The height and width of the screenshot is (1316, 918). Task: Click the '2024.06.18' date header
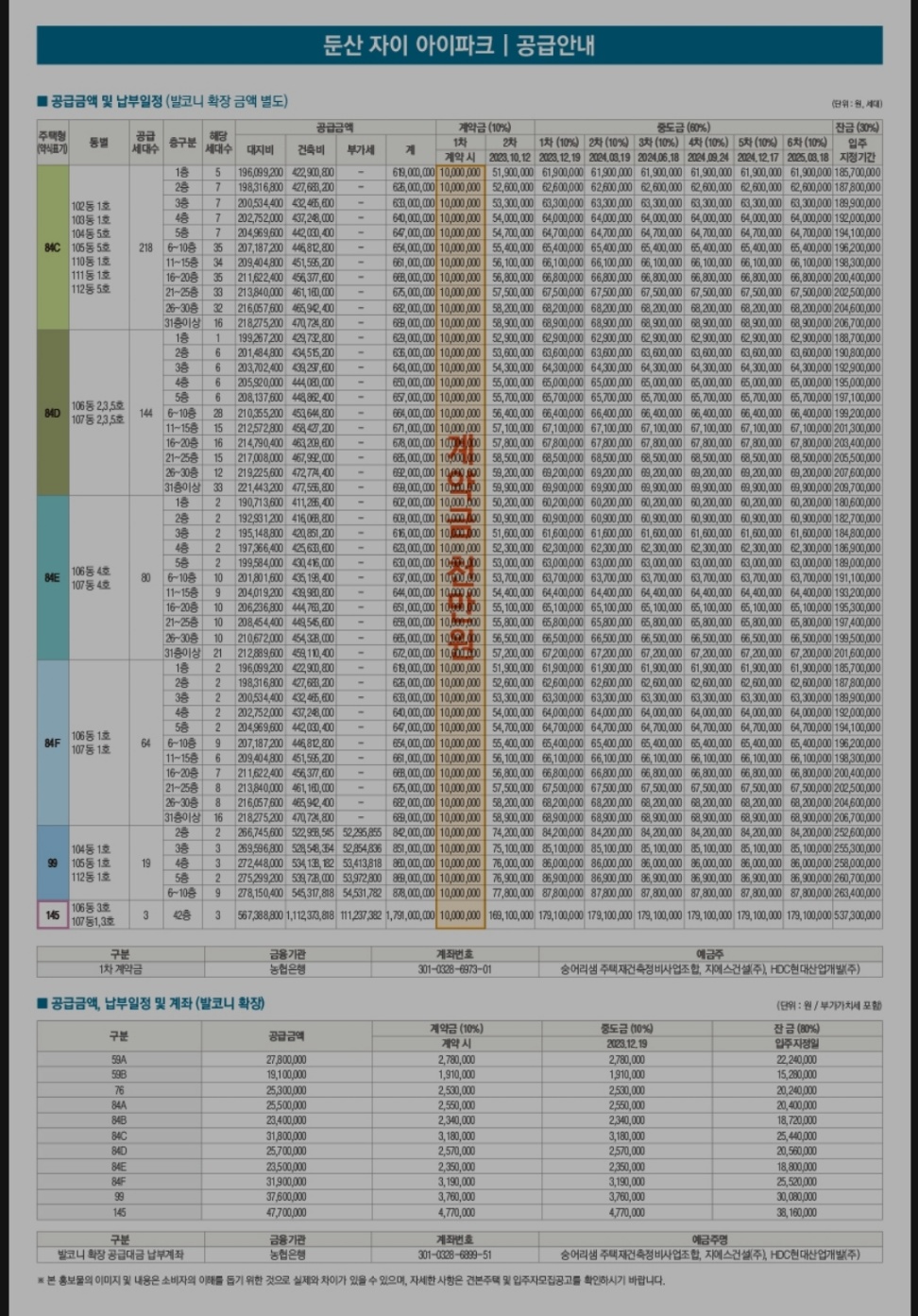click(659, 158)
